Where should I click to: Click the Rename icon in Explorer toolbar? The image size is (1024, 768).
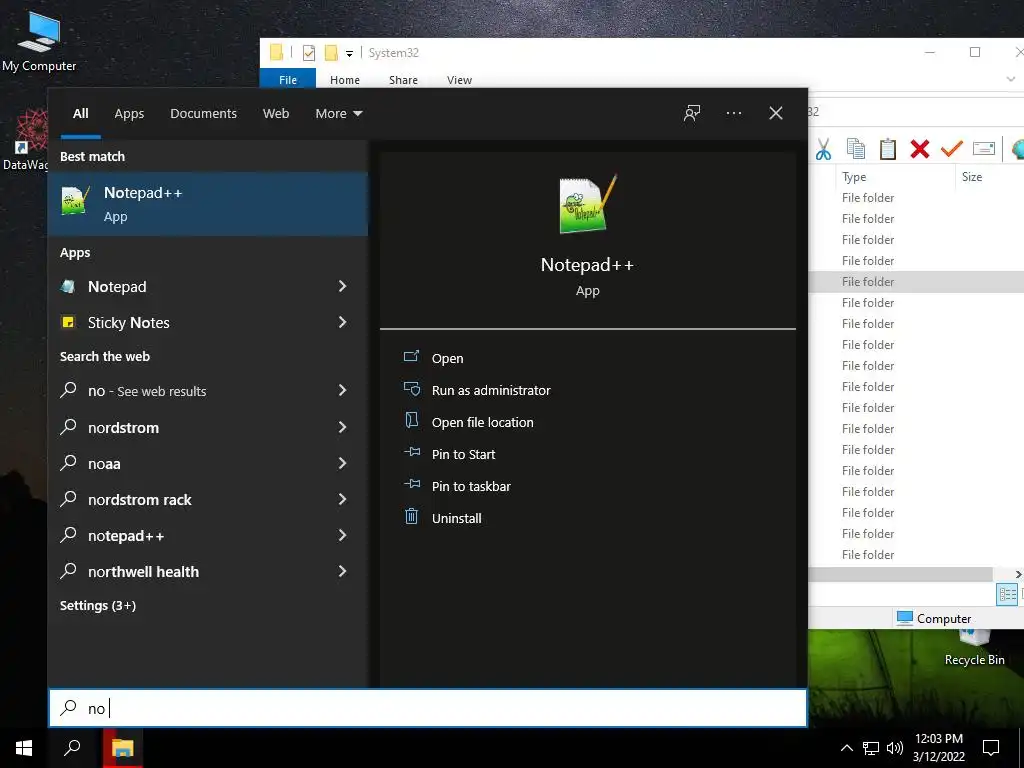tap(984, 149)
